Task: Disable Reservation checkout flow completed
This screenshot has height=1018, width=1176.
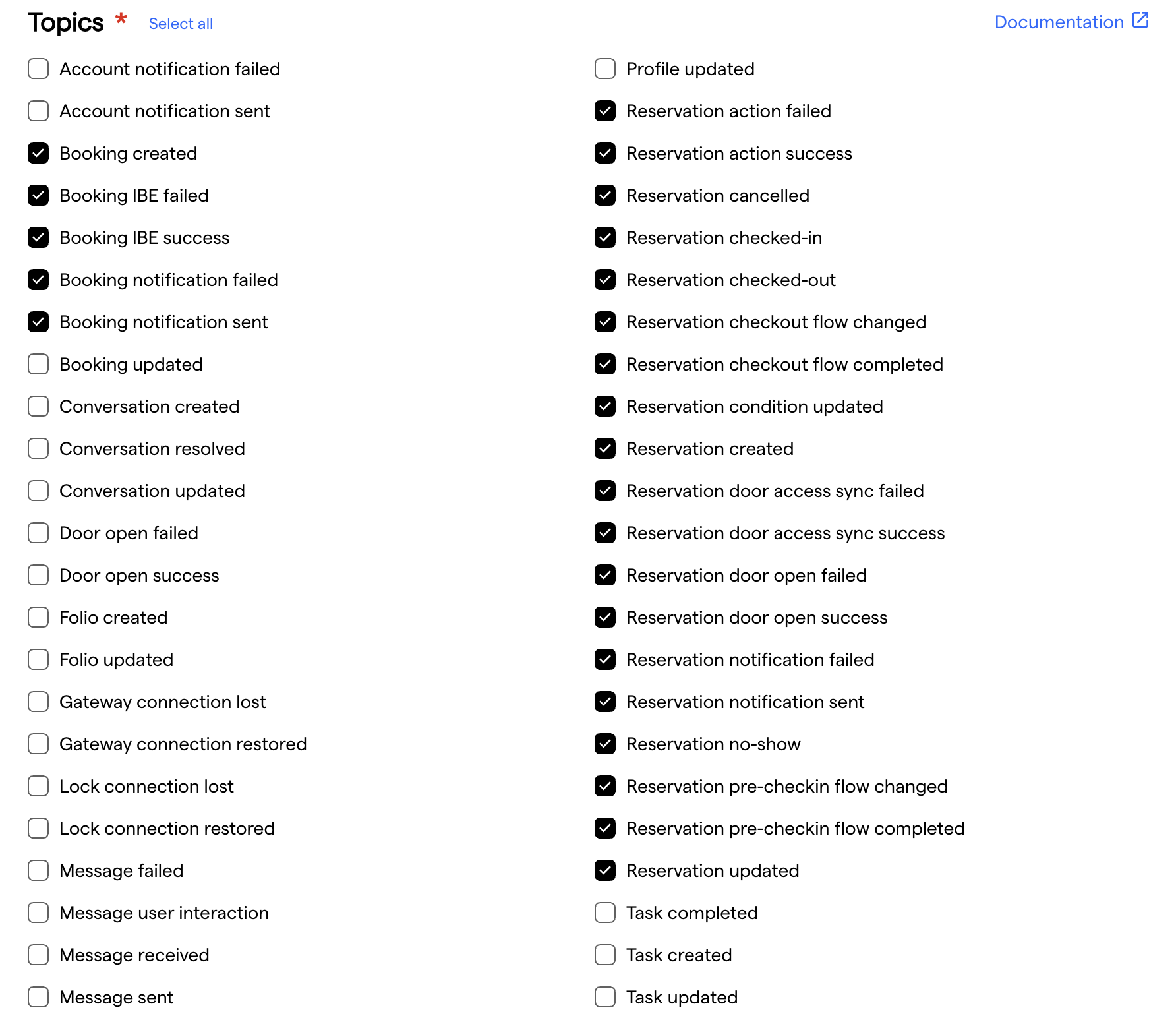Action: pos(604,364)
